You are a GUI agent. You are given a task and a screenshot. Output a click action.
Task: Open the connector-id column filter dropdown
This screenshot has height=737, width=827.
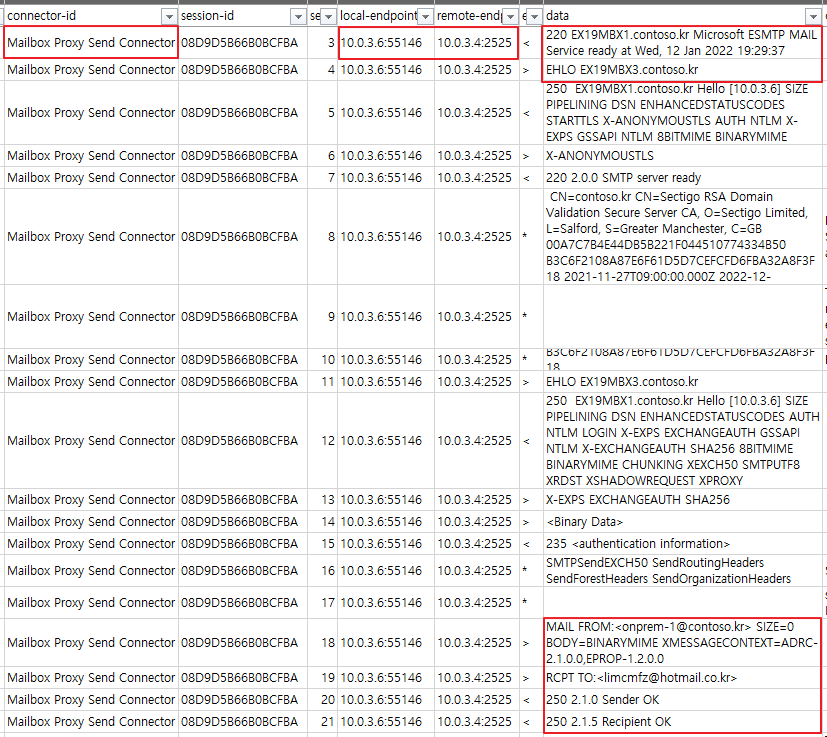pos(169,17)
